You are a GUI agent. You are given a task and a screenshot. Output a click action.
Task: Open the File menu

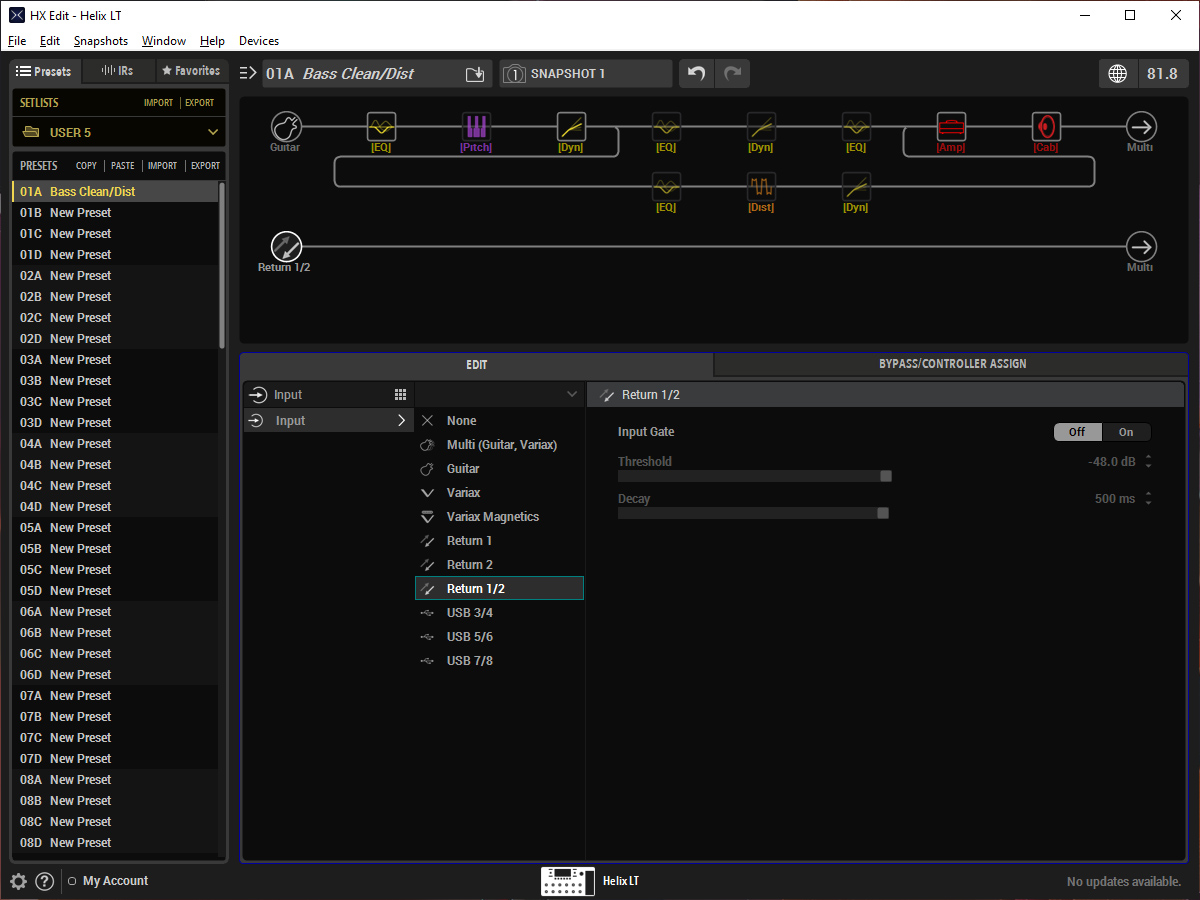click(x=17, y=41)
